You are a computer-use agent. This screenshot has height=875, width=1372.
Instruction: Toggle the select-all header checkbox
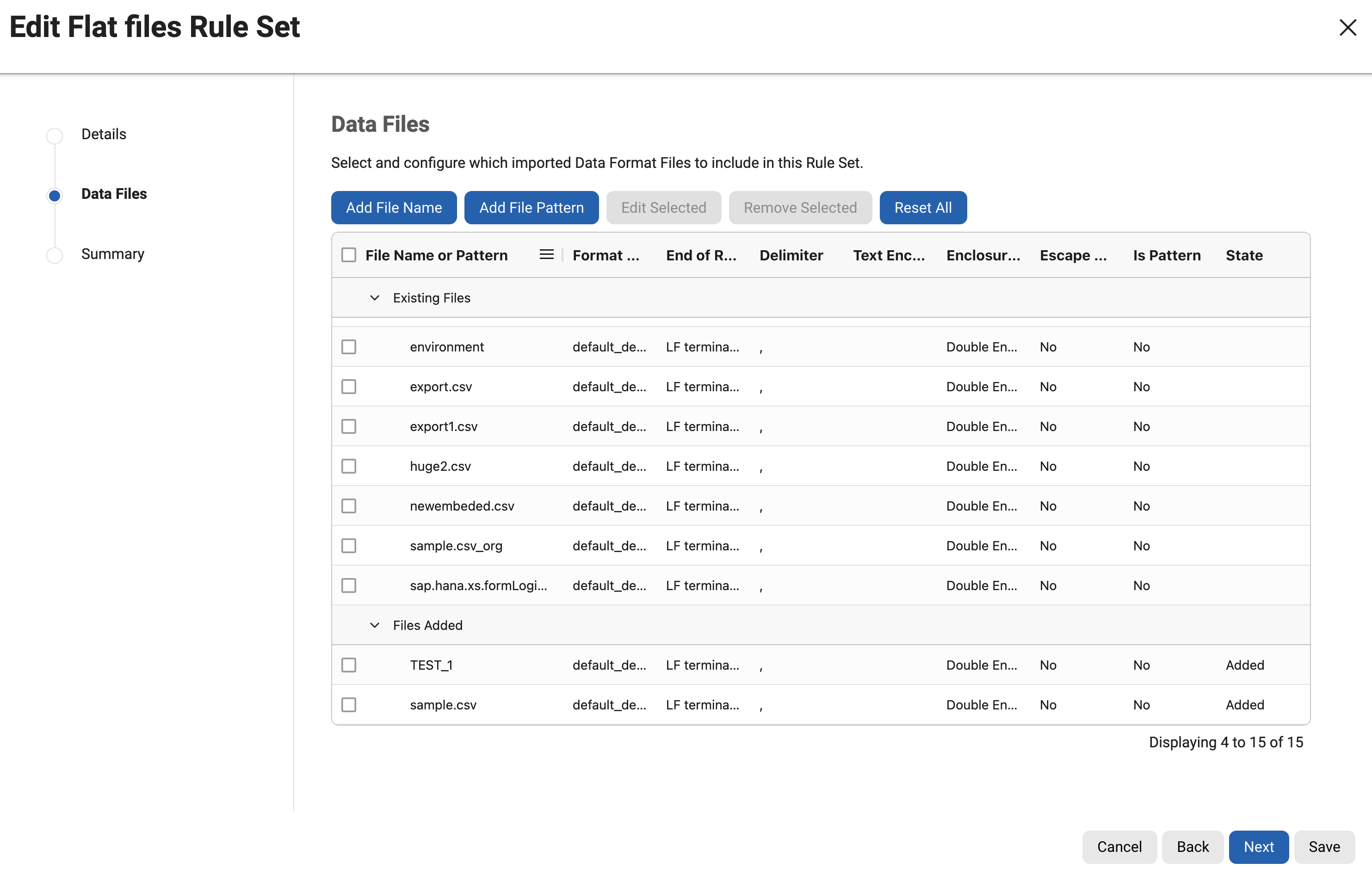349,255
